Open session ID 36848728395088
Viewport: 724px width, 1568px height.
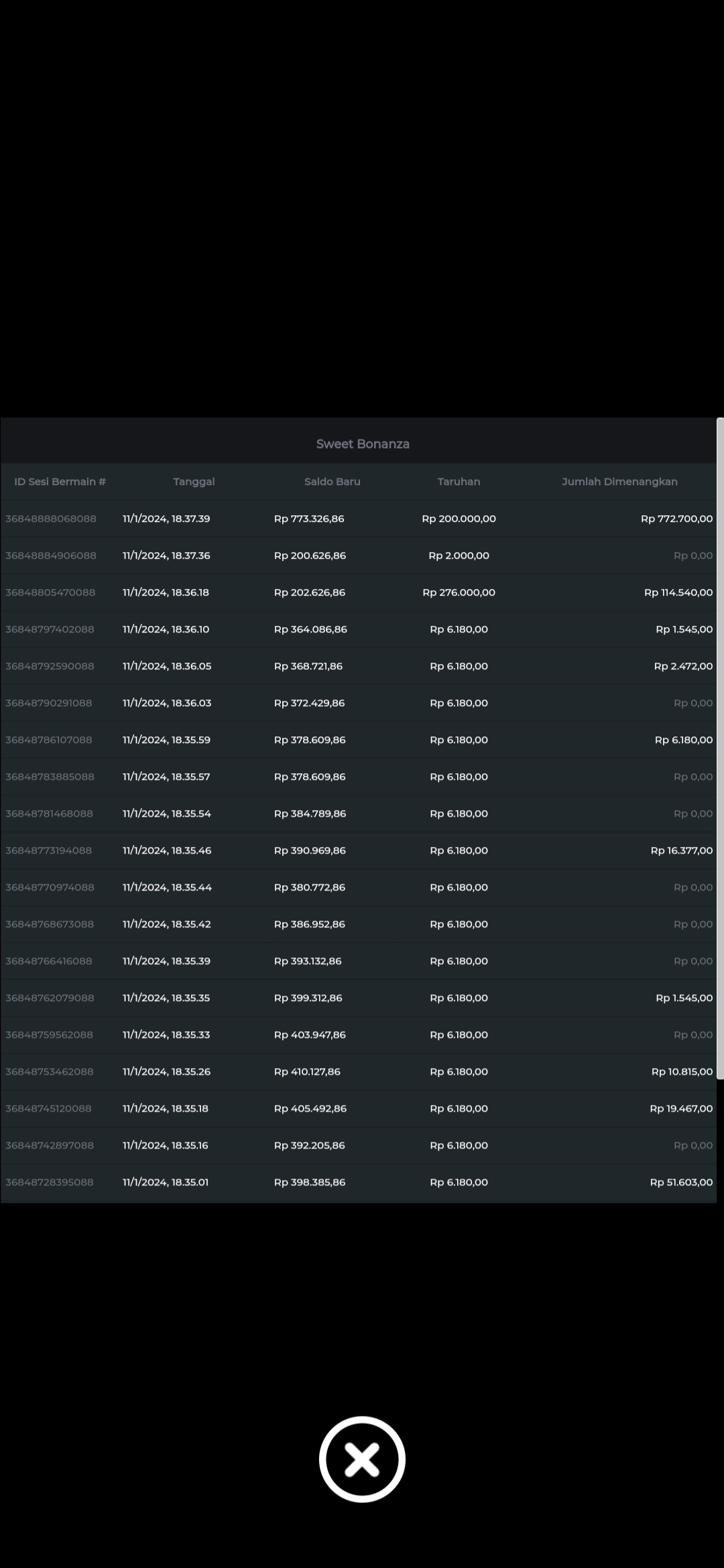click(50, 1182)
